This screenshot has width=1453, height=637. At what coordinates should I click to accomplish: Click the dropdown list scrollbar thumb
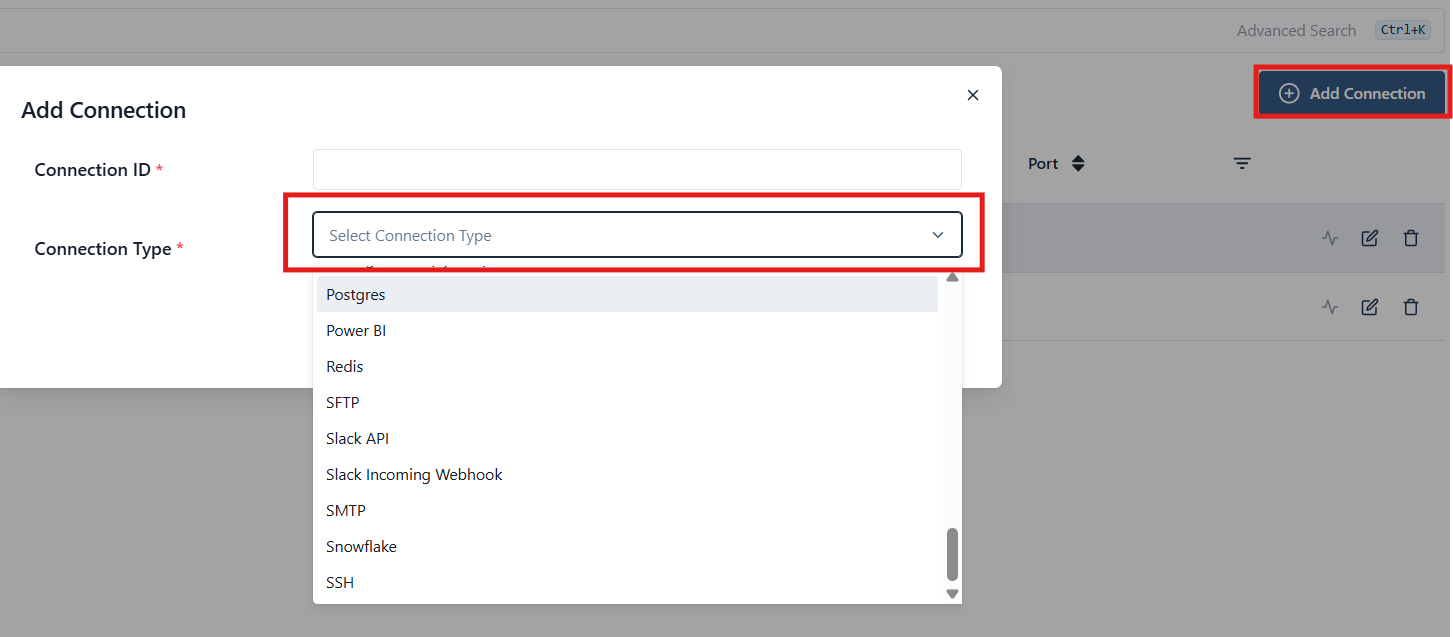tap(952, 554)
